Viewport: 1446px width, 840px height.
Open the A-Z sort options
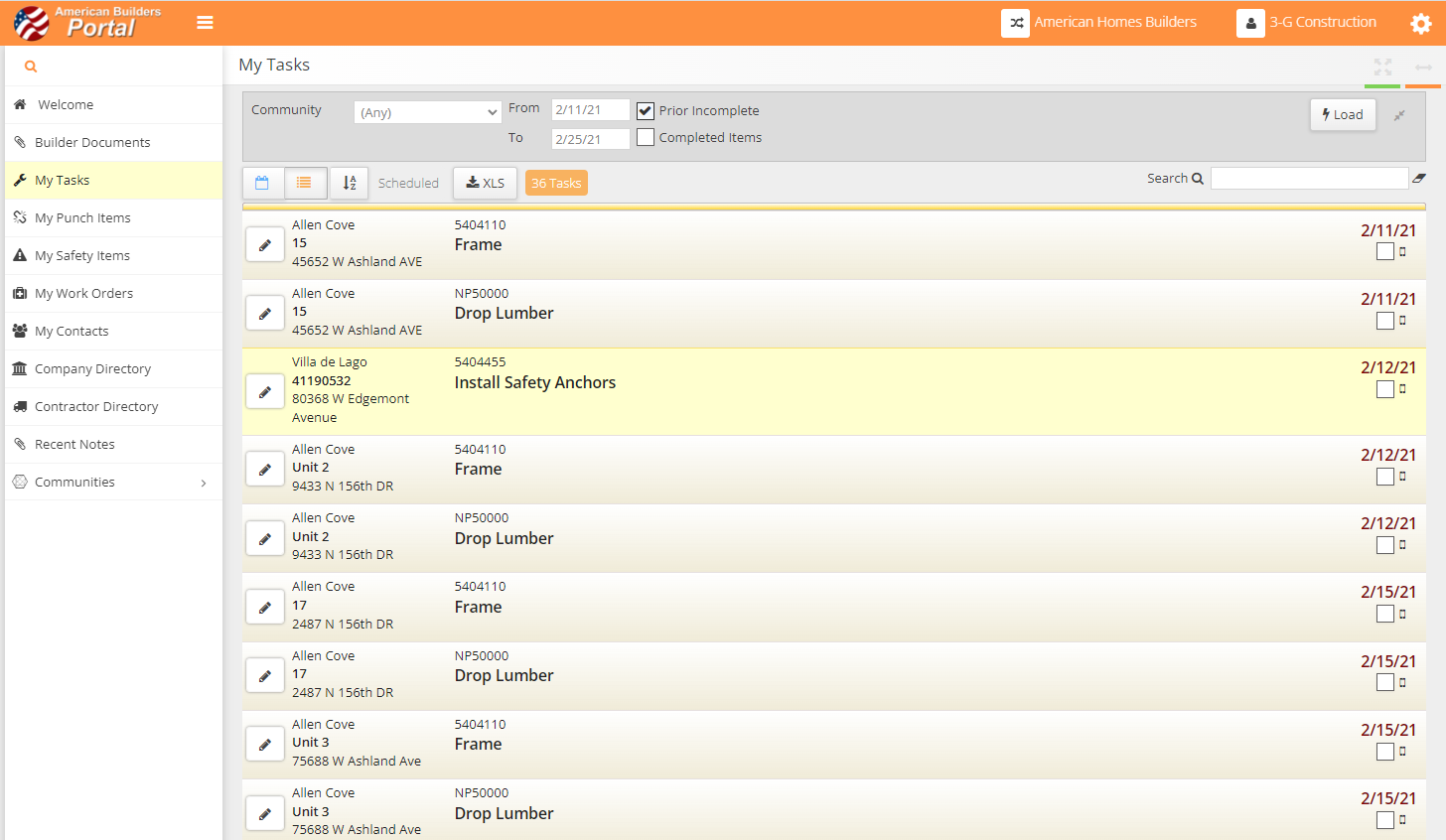point(349,183)
